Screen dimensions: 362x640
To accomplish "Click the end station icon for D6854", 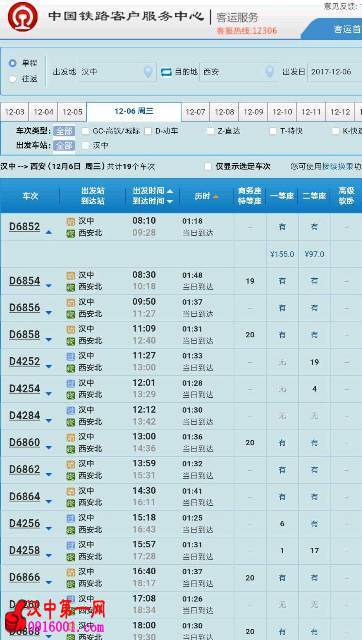I will [71, 287].
